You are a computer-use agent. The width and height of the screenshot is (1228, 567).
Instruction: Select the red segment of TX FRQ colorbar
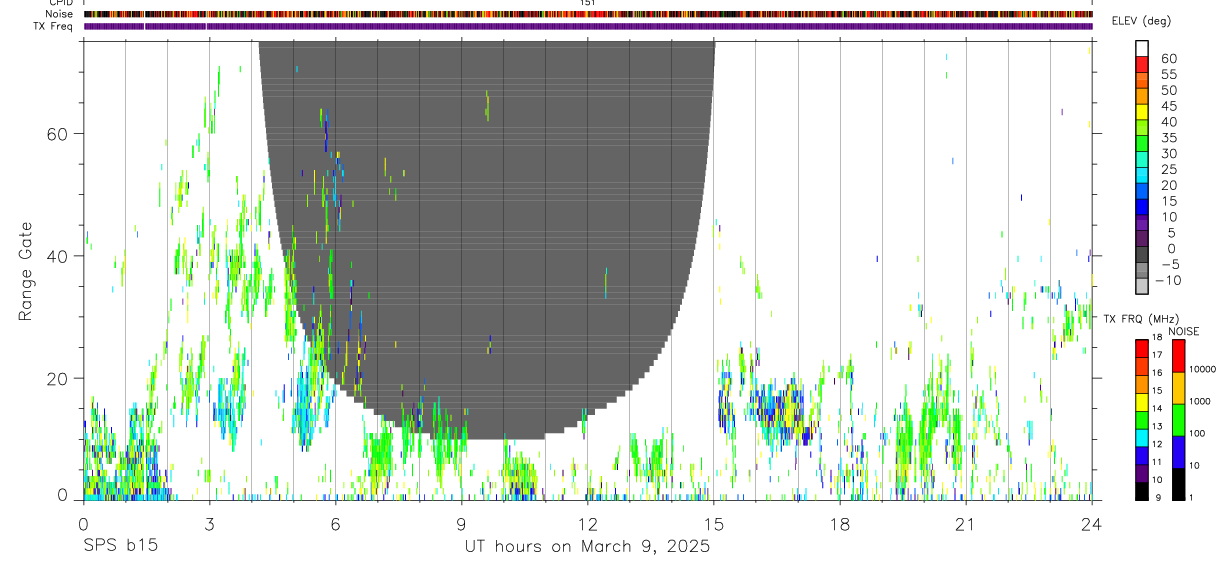click(x=1142, y=348)
